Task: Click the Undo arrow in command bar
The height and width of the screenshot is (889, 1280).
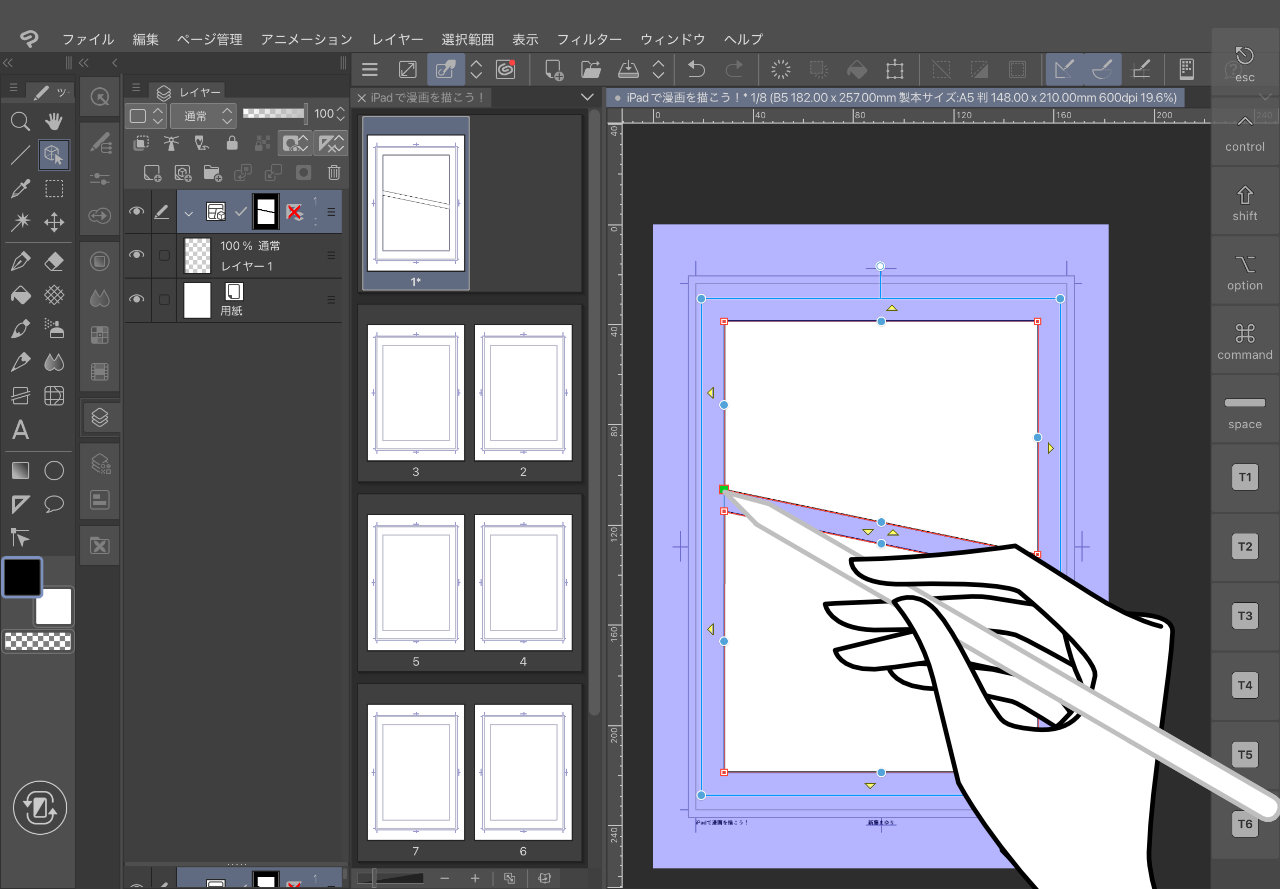Action: coord(696,69)
